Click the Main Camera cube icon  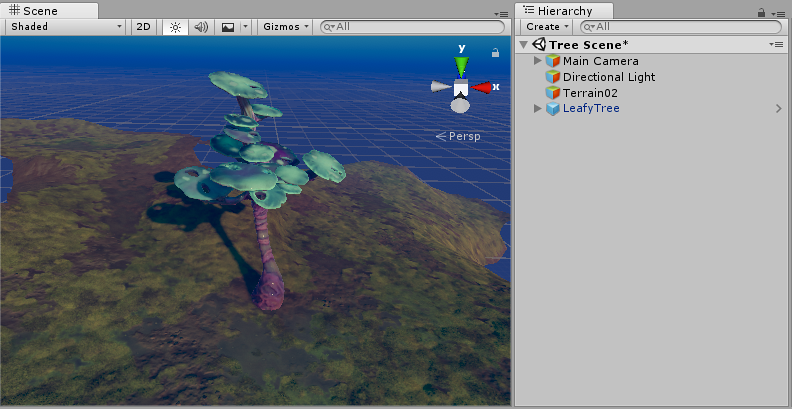[553, 61]
